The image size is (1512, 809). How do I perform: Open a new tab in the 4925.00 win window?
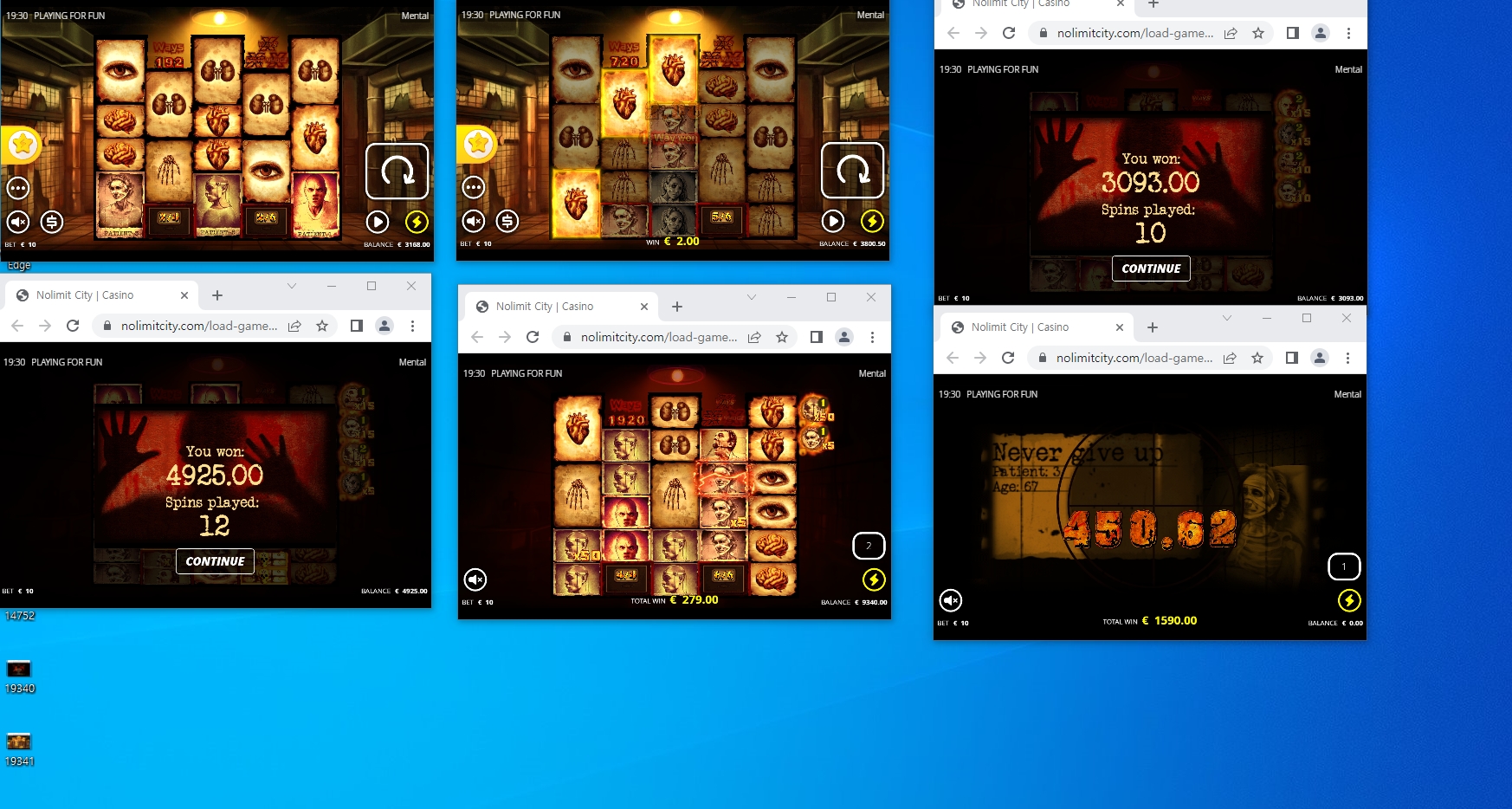coord(217,295)
